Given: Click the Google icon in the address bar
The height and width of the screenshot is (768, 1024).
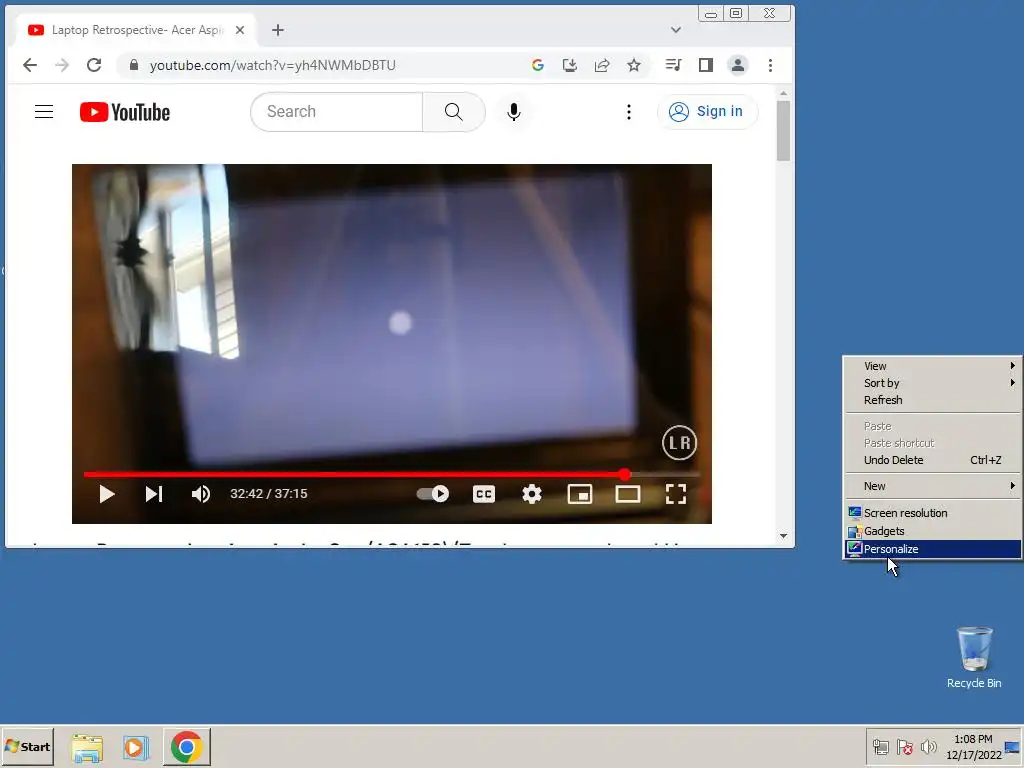Looking at the screenshot, I should click(x=537, y=65).
